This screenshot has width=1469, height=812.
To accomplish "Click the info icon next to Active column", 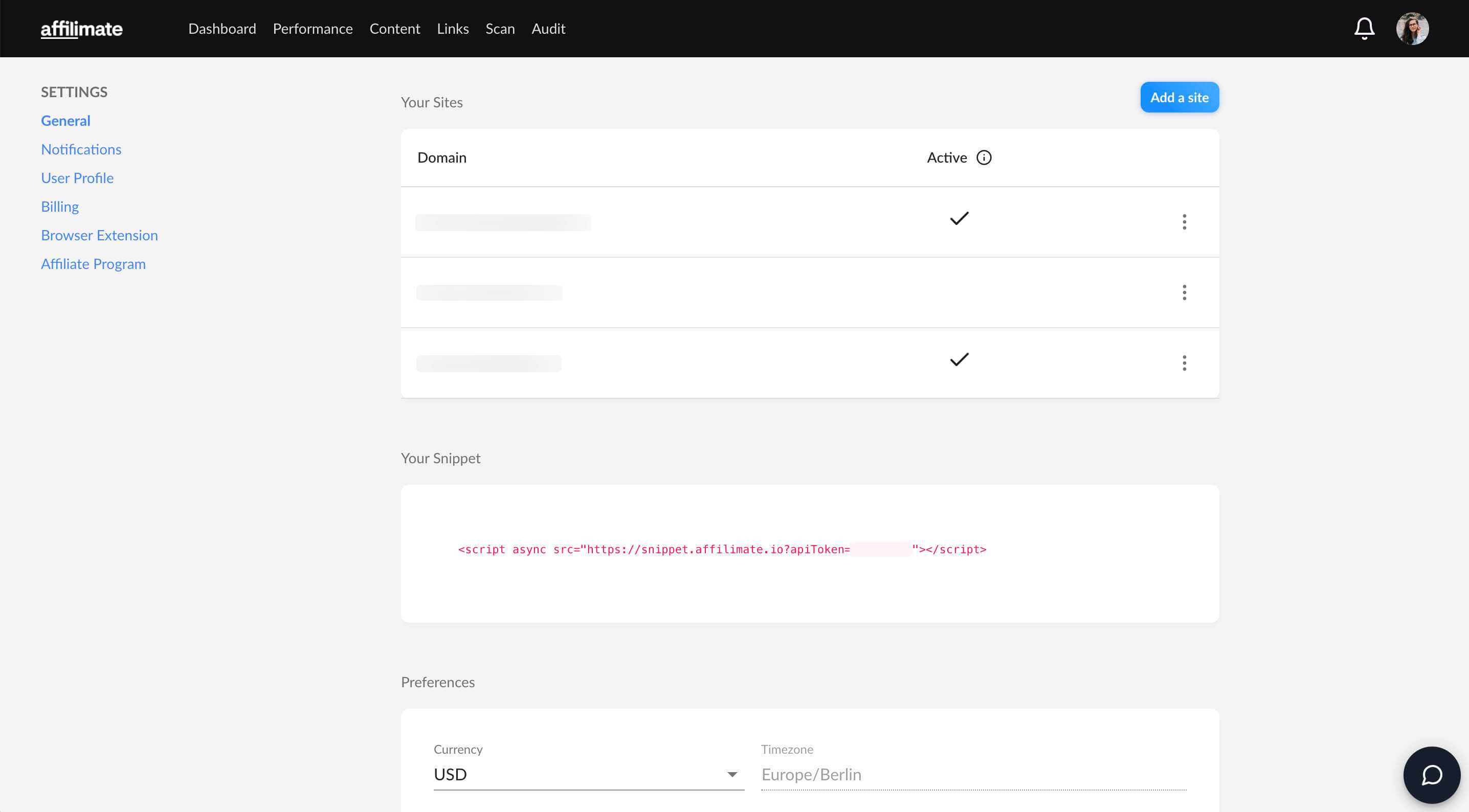I will click(984, 158).
